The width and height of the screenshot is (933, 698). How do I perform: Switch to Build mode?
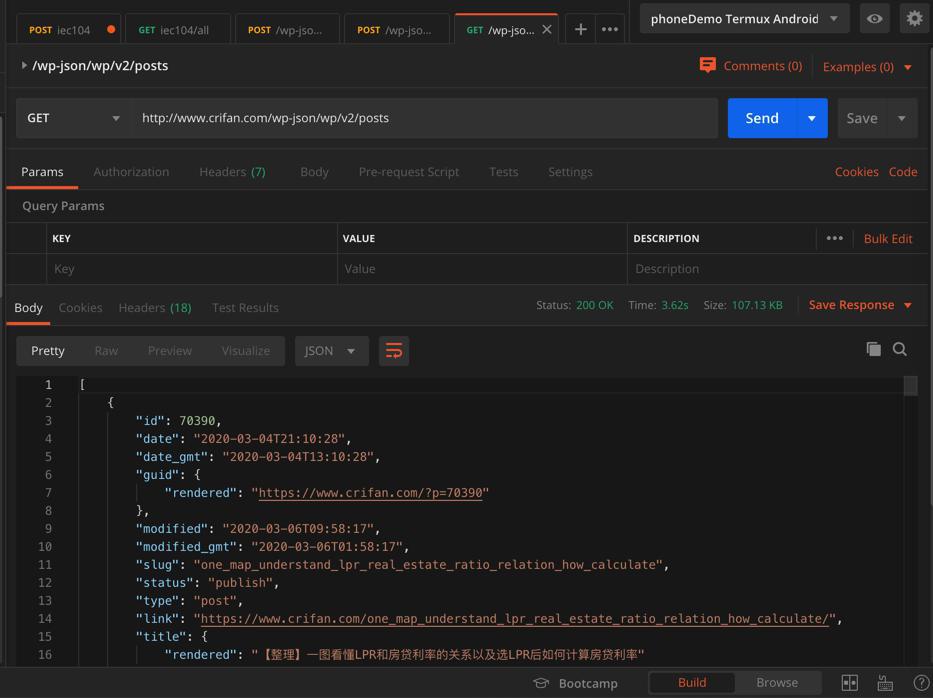coord(692,683)
